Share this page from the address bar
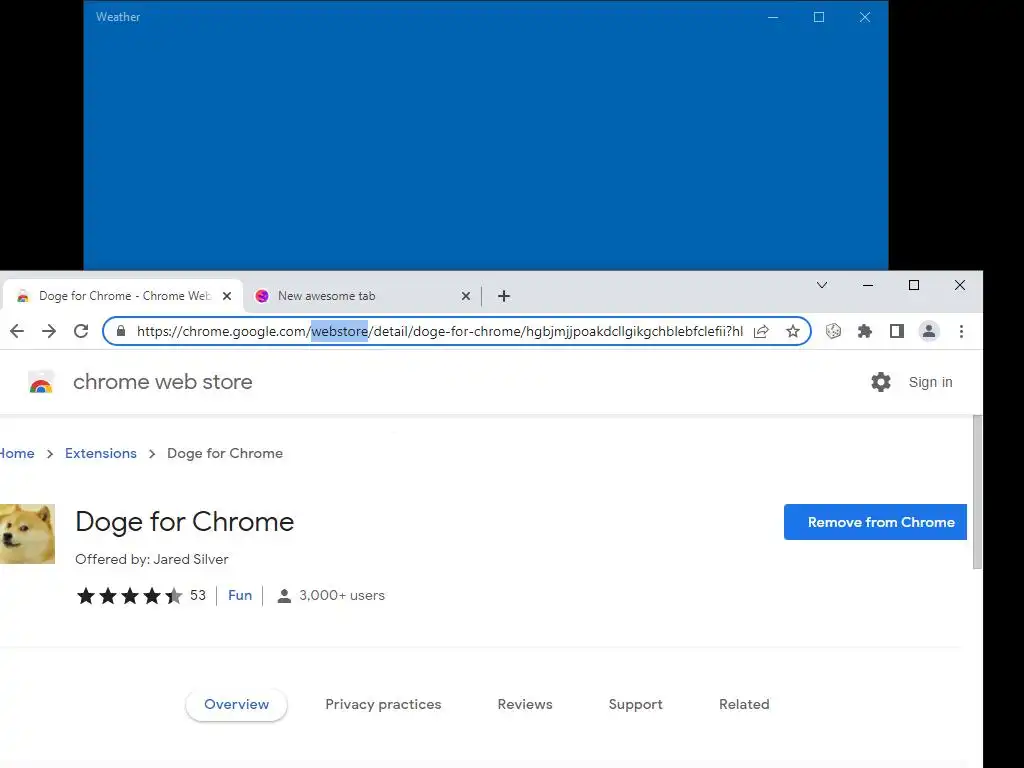The height and width of the screenshot is (768, 1024). (x=761, y=331)
